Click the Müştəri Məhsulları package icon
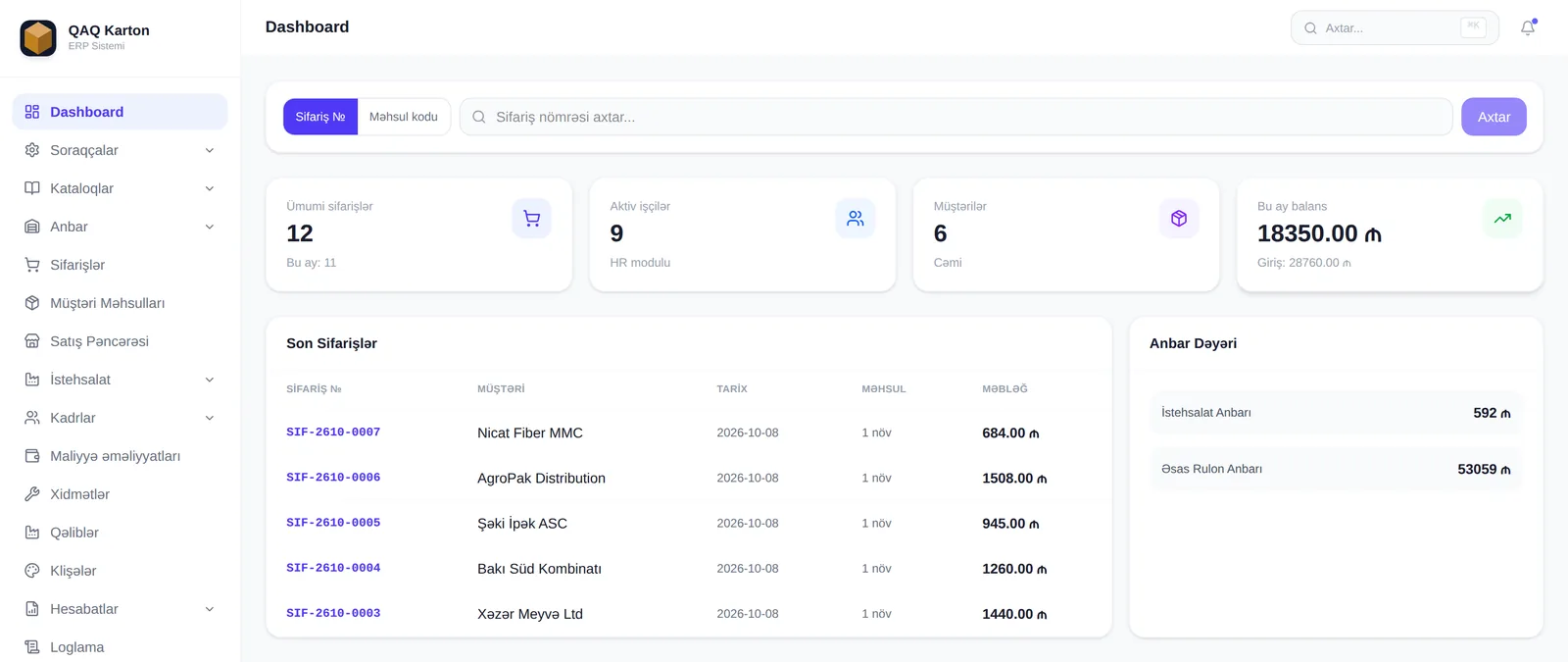The image size is (1568, 662). [x=32, y=303]
